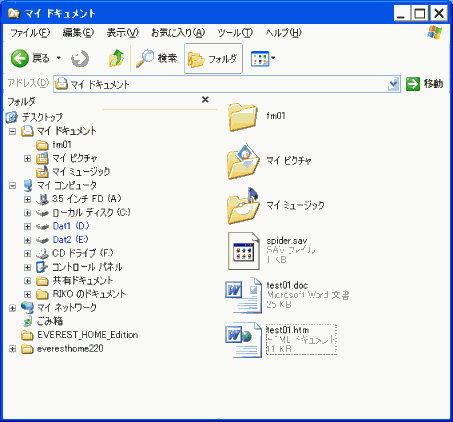
Task: Open the ファイル(F) menu
Action: tap(30, 33)
